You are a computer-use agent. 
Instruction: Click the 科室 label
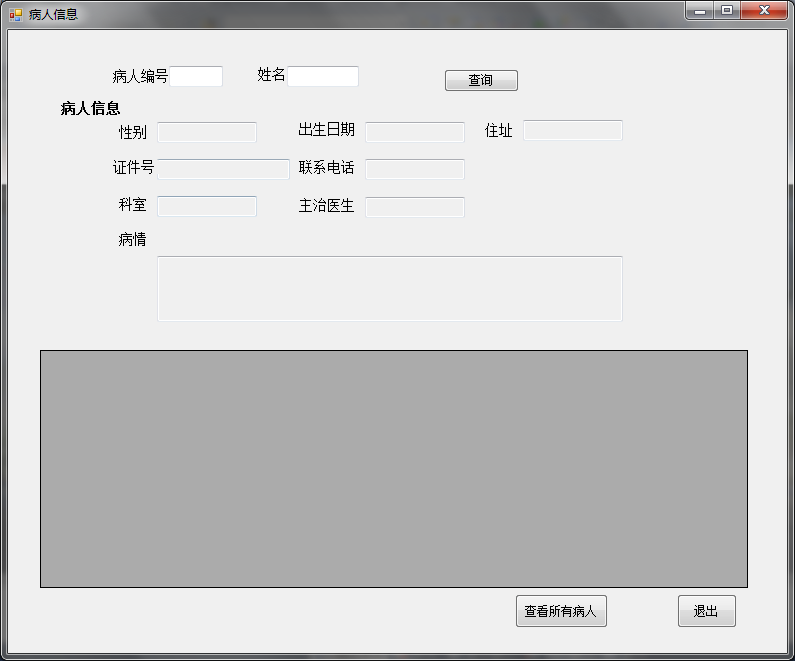(x=133, y=205)
